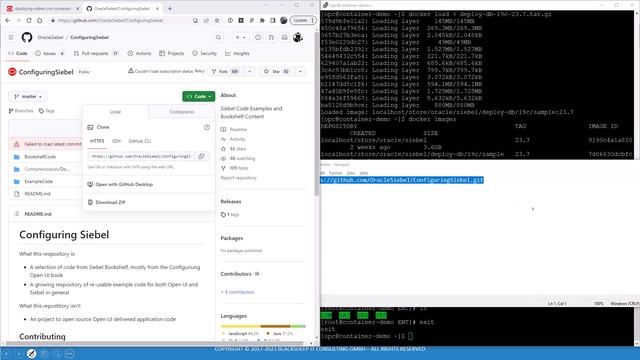Viewport: 640px width, 360px height.
Task: Open the GitHub user avatar menu
Action: coord(298,37)
